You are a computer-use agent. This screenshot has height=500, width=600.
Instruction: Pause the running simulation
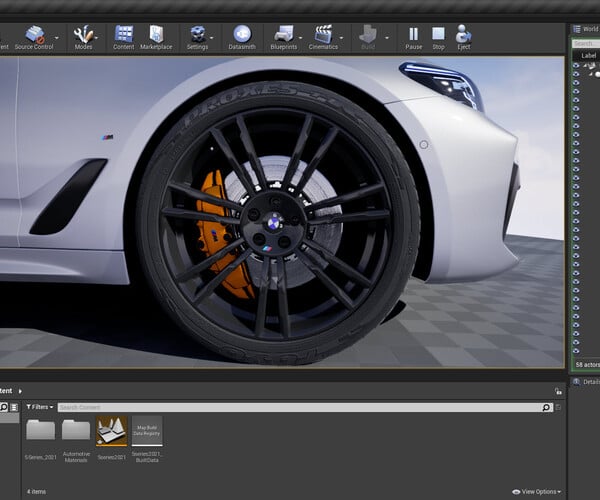pyautogui.click(x=414, y=37)
